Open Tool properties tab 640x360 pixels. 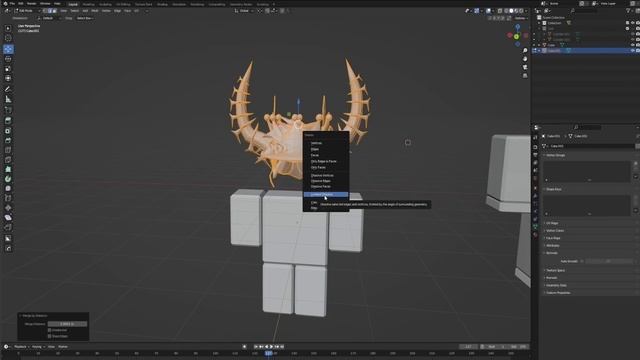[x=536, y=138]
